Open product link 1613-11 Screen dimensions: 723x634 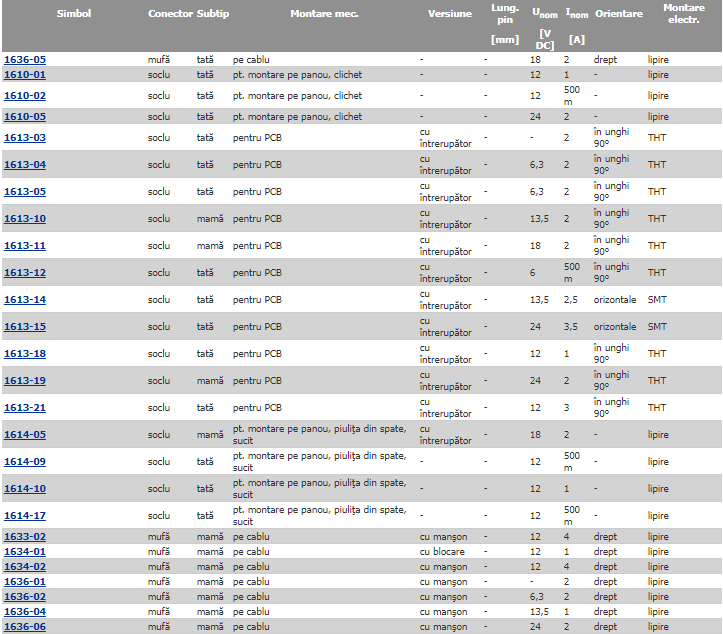pyautogui.click(x=25, y=246)
